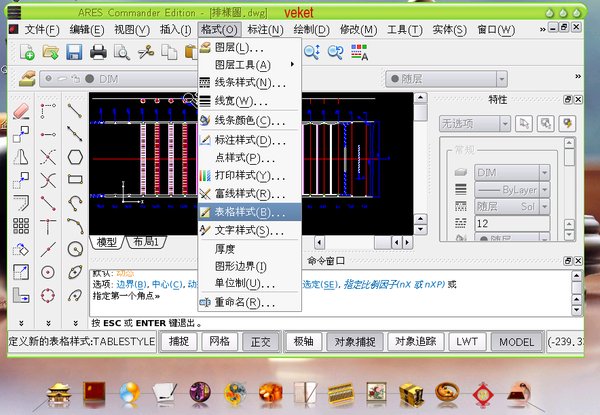Screen dimensions: 600x415
Task: Click the Open folder icon
Action: pos(51,52)
